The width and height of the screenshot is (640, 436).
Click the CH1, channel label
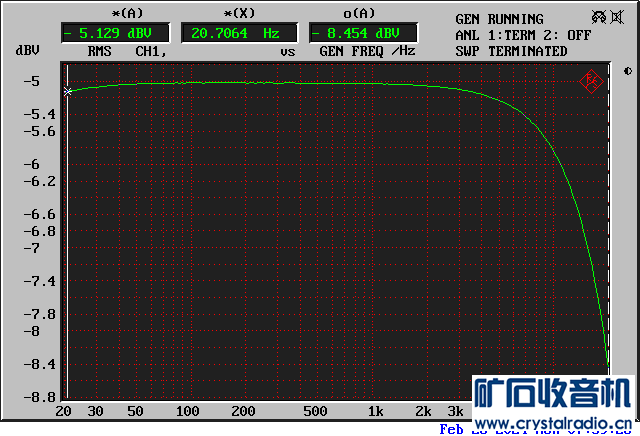(151, 51)
